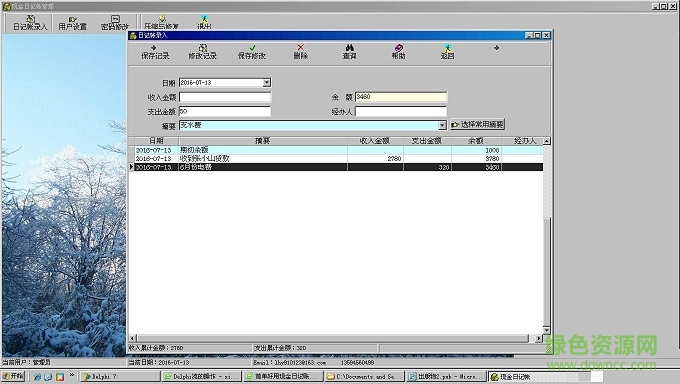
Task: Expand the 日期 date dropdown arrow
Action: 267,82
